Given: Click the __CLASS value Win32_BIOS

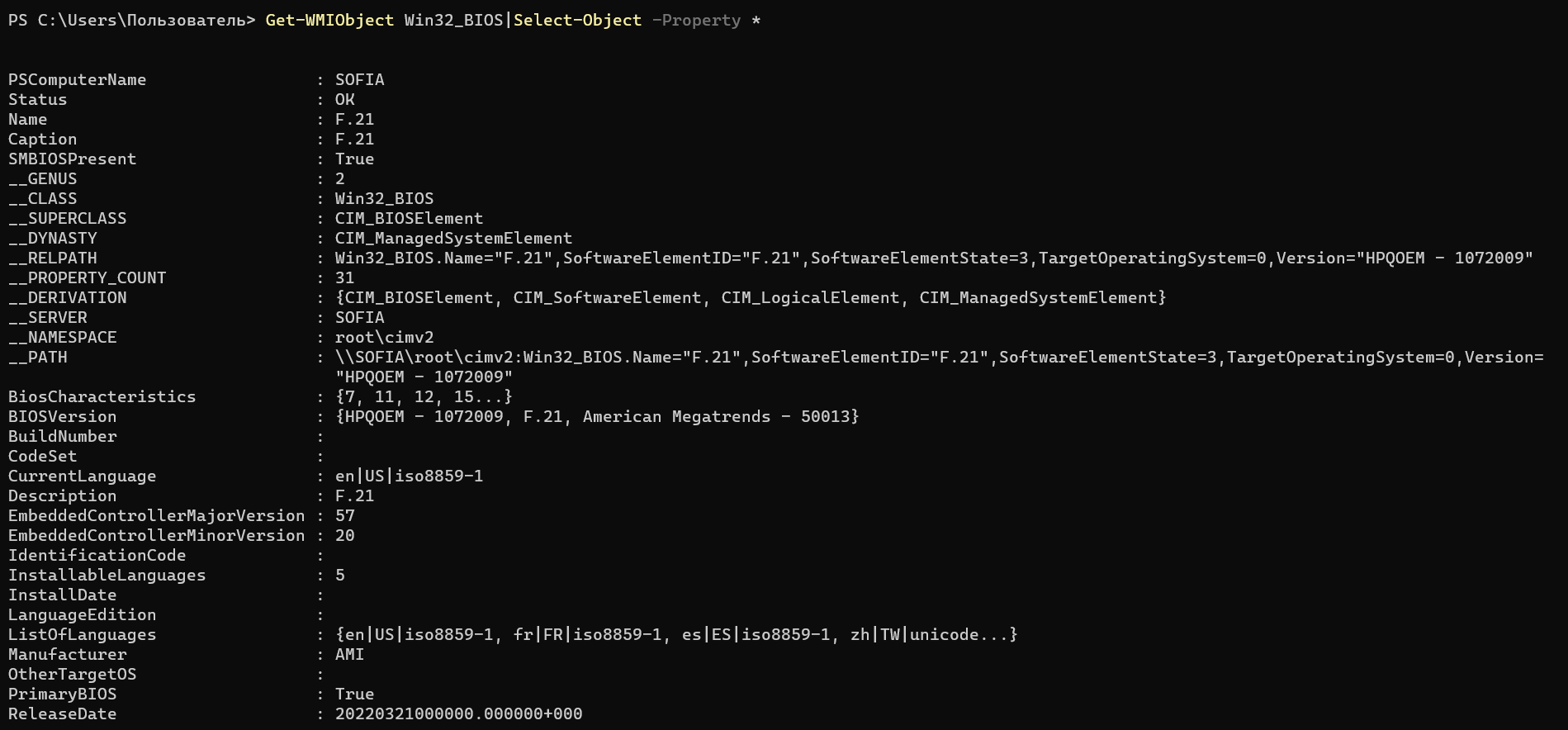Looking at the screenshot, I should click(x=384, y=198).
